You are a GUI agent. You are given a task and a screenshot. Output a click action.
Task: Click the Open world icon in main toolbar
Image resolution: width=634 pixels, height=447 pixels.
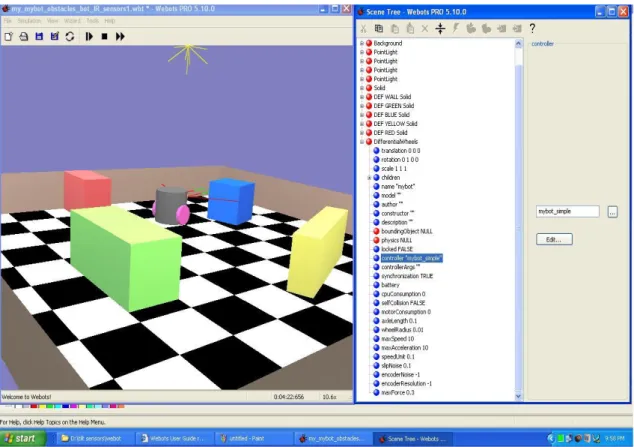pyautogui.click(x=24, y=36)
